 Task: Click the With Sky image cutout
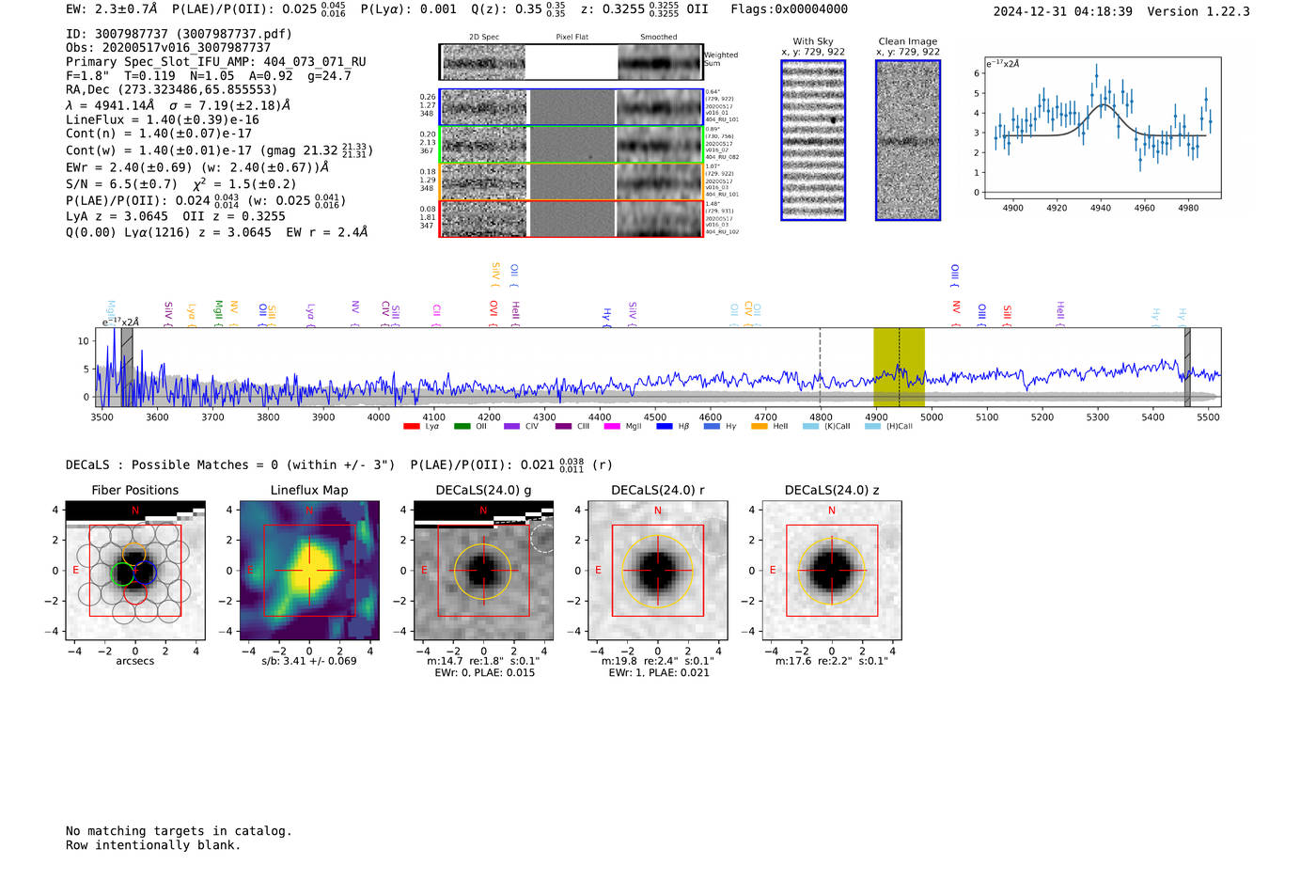(x=813, y=140)
